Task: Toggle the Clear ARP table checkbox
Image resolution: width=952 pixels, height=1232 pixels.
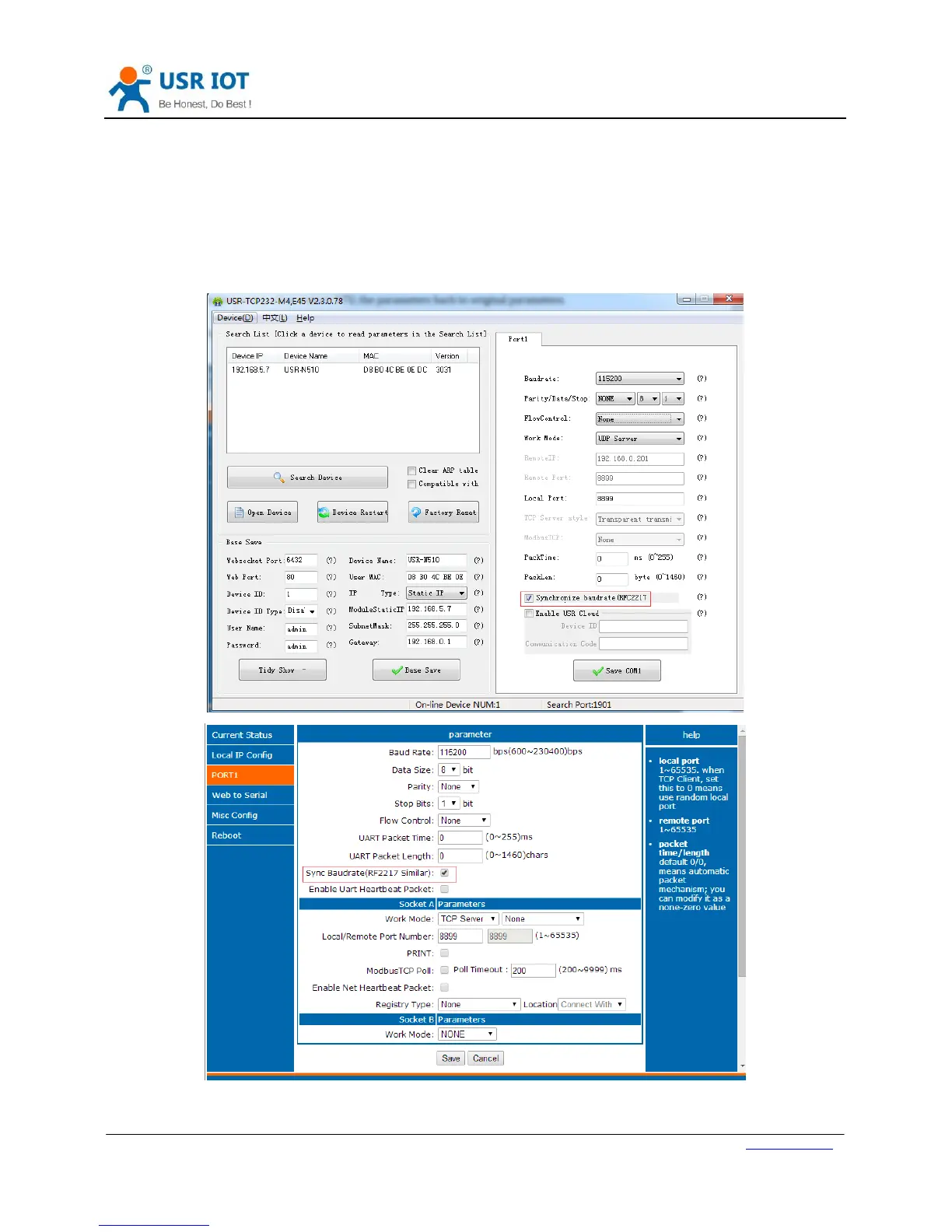Action: [x=411, y=471]
